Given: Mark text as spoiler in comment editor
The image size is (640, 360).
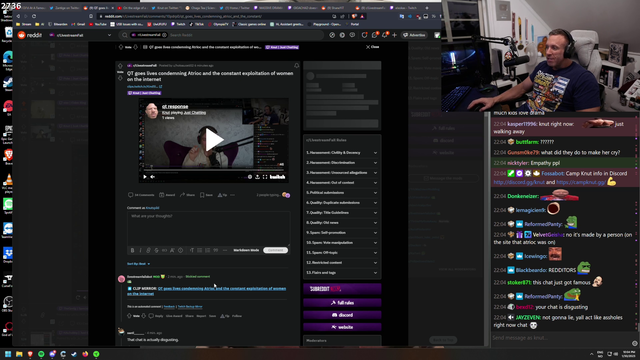Looking at the screenshot, I should point(180,250).
